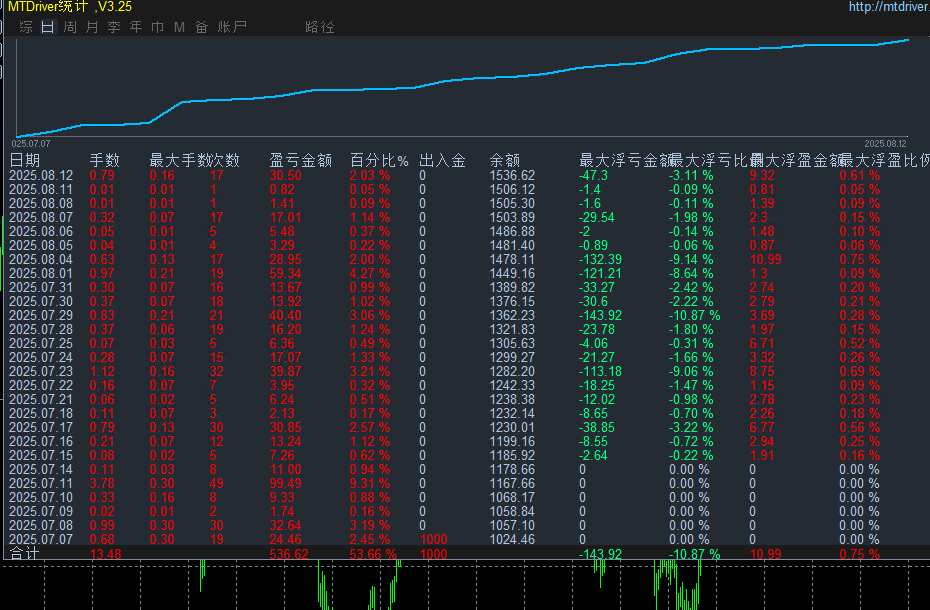This screenshot has width=930, height=610.
Task: Switch to the M tab
Action: tap(180, 27)
